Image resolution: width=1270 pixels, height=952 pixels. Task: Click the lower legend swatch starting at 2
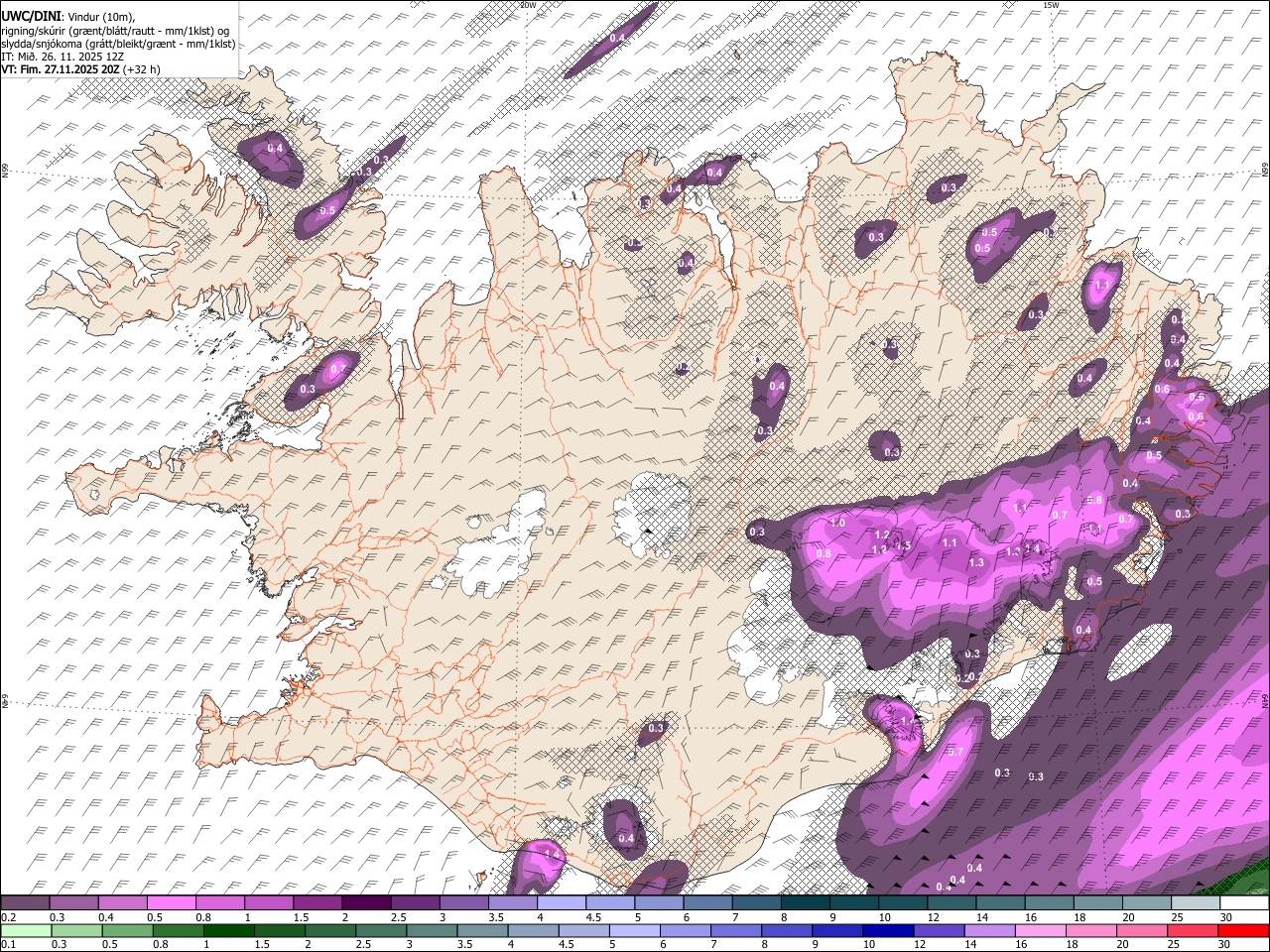[x=330, y=930]
